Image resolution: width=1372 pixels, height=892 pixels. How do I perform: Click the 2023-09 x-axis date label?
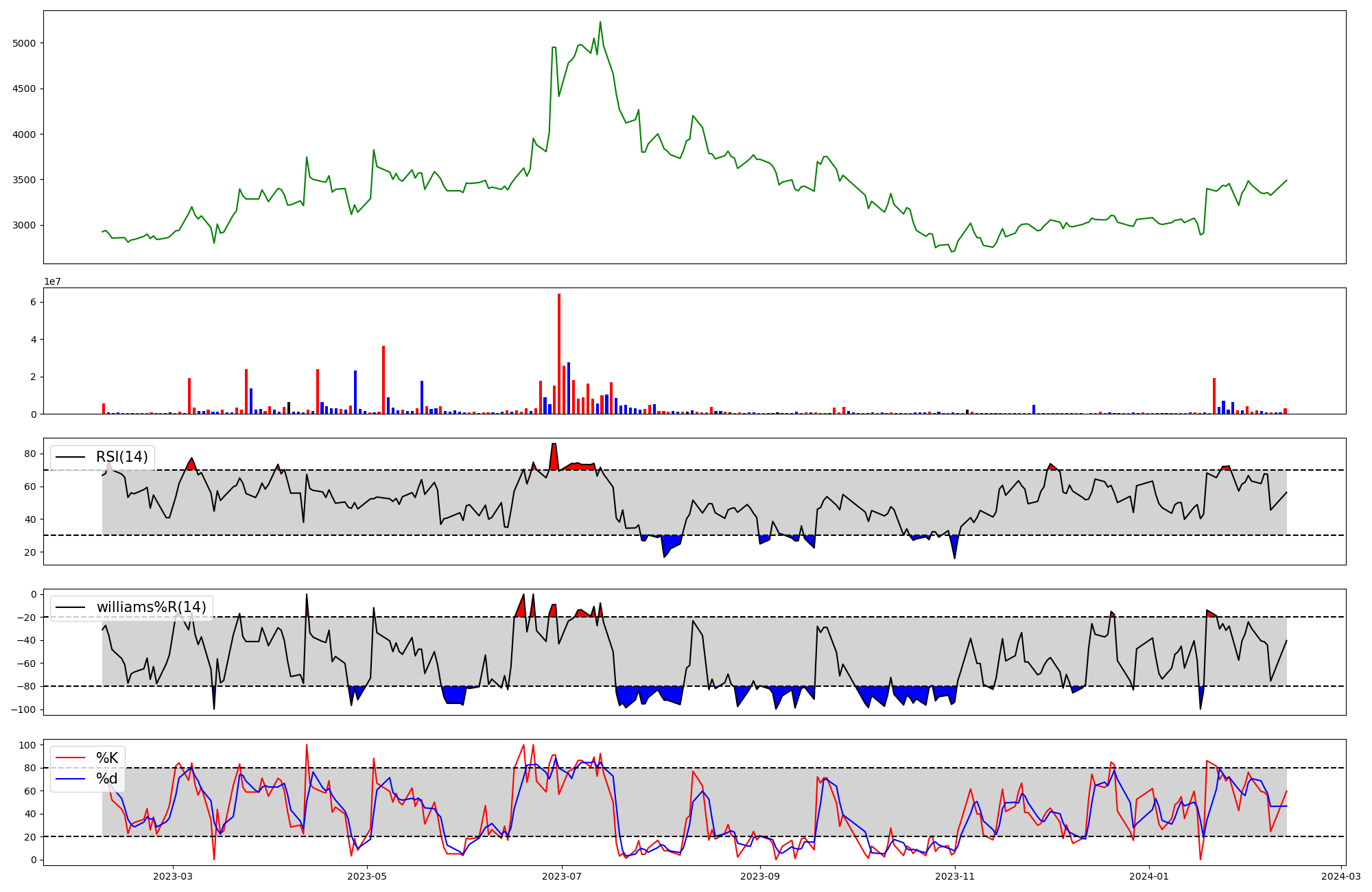point(760,876)
